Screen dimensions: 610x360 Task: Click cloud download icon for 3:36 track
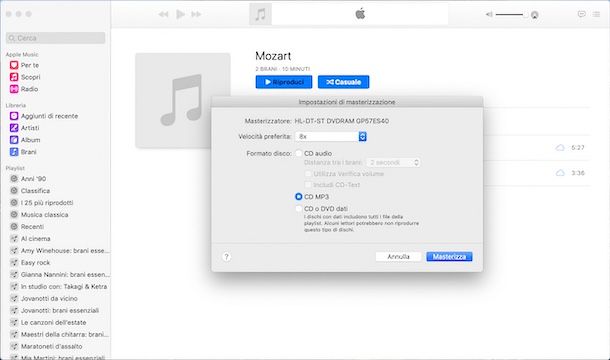560,173
